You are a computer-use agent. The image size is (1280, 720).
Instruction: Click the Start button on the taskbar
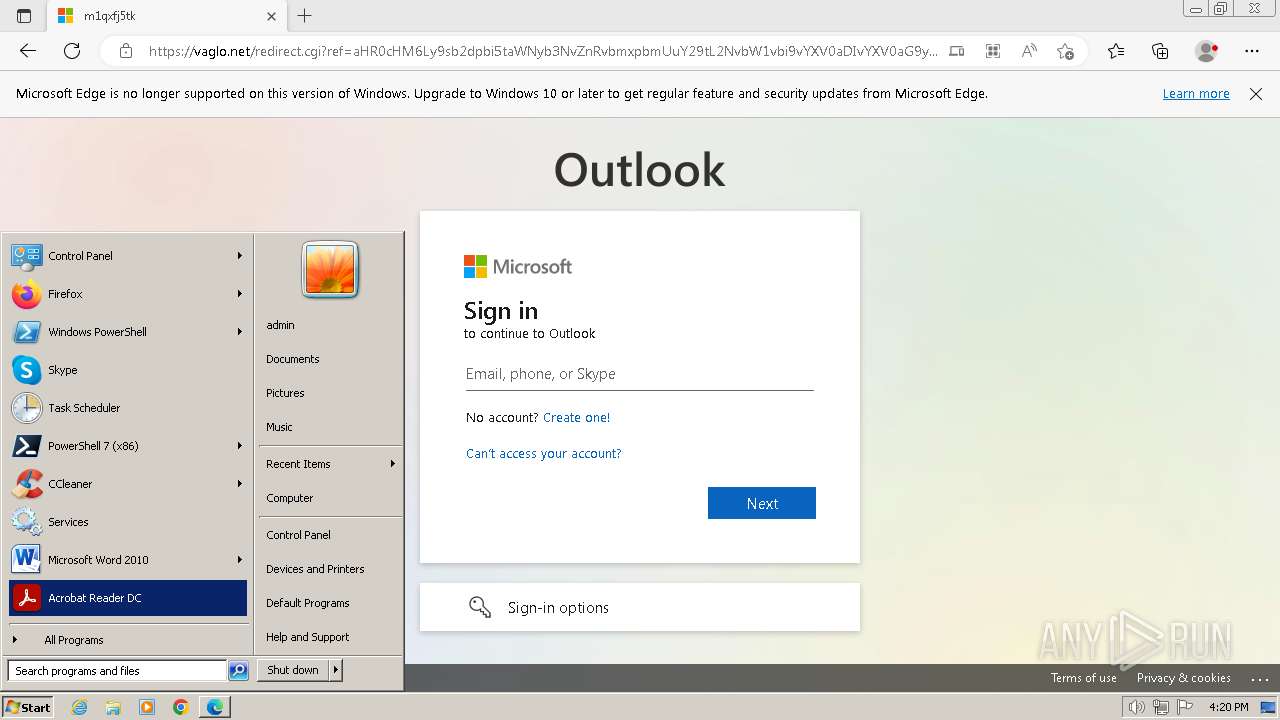[28, 707]
